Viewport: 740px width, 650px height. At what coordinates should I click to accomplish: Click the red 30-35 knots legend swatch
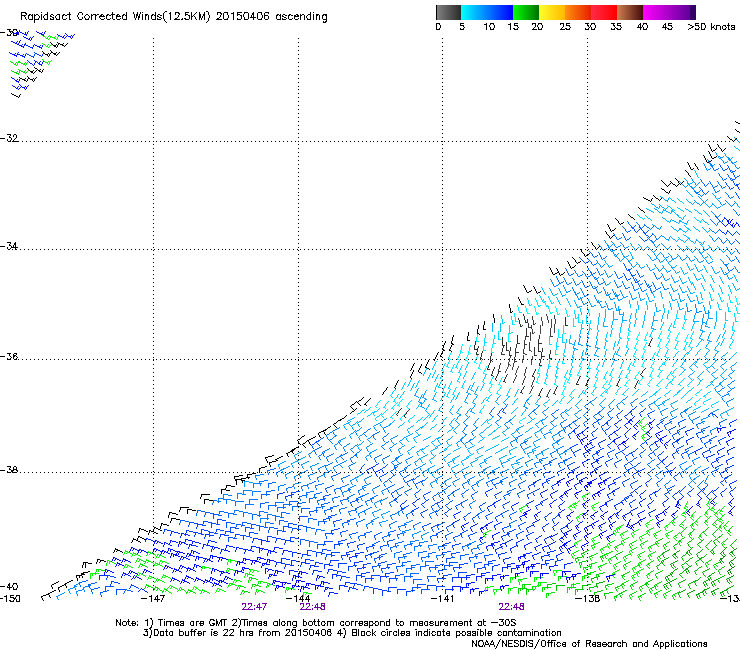click(604, 12)
